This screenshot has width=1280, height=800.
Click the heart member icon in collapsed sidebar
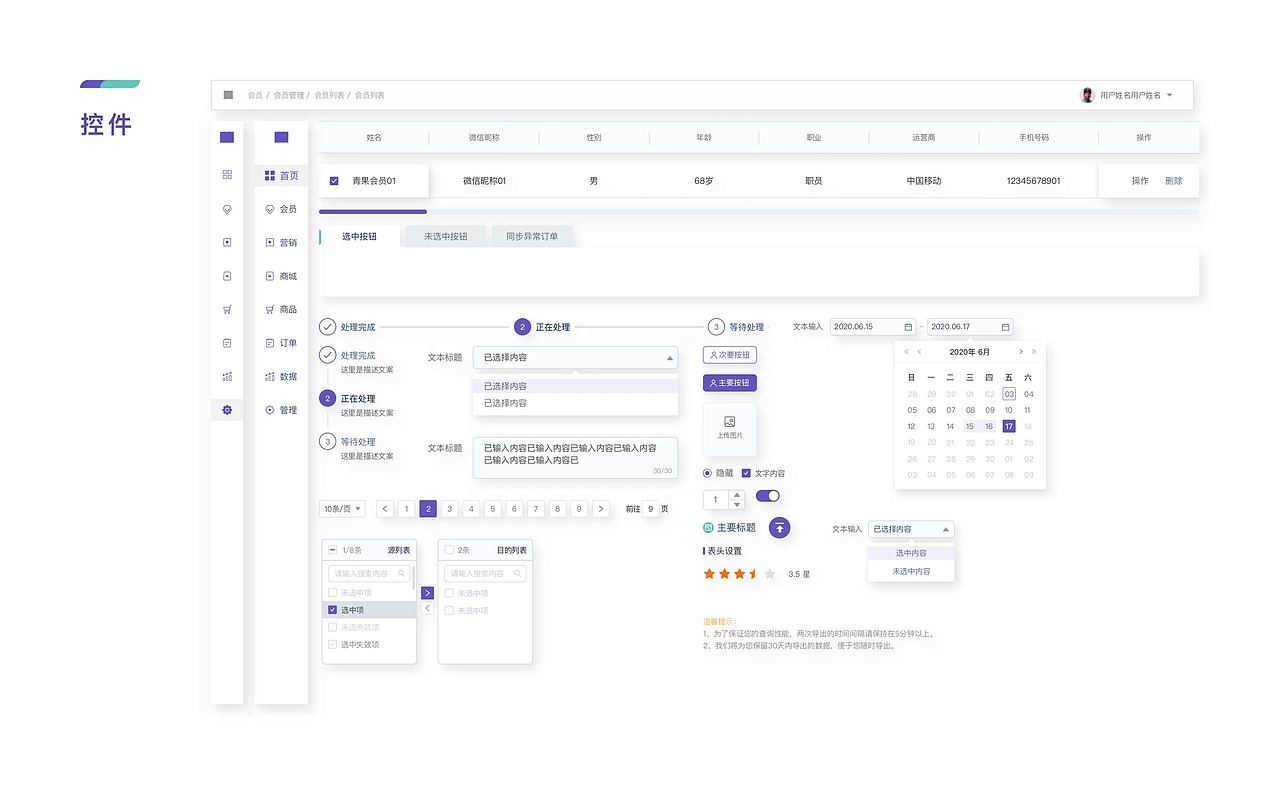[227, 209]
